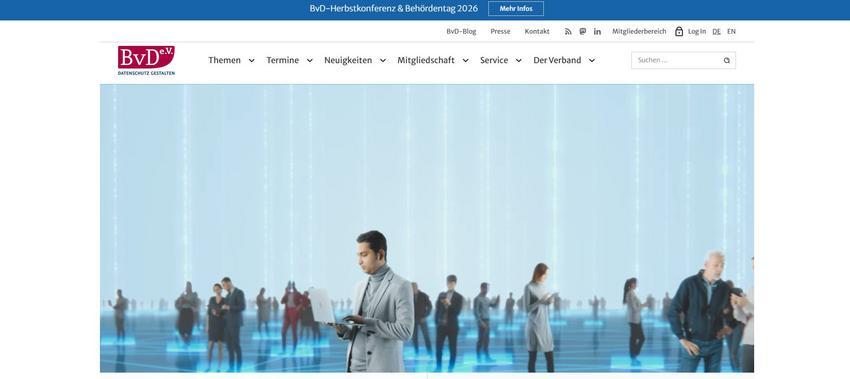Click the magnifier search icon
The image size is (850, 379).
(x=726, y=60)
